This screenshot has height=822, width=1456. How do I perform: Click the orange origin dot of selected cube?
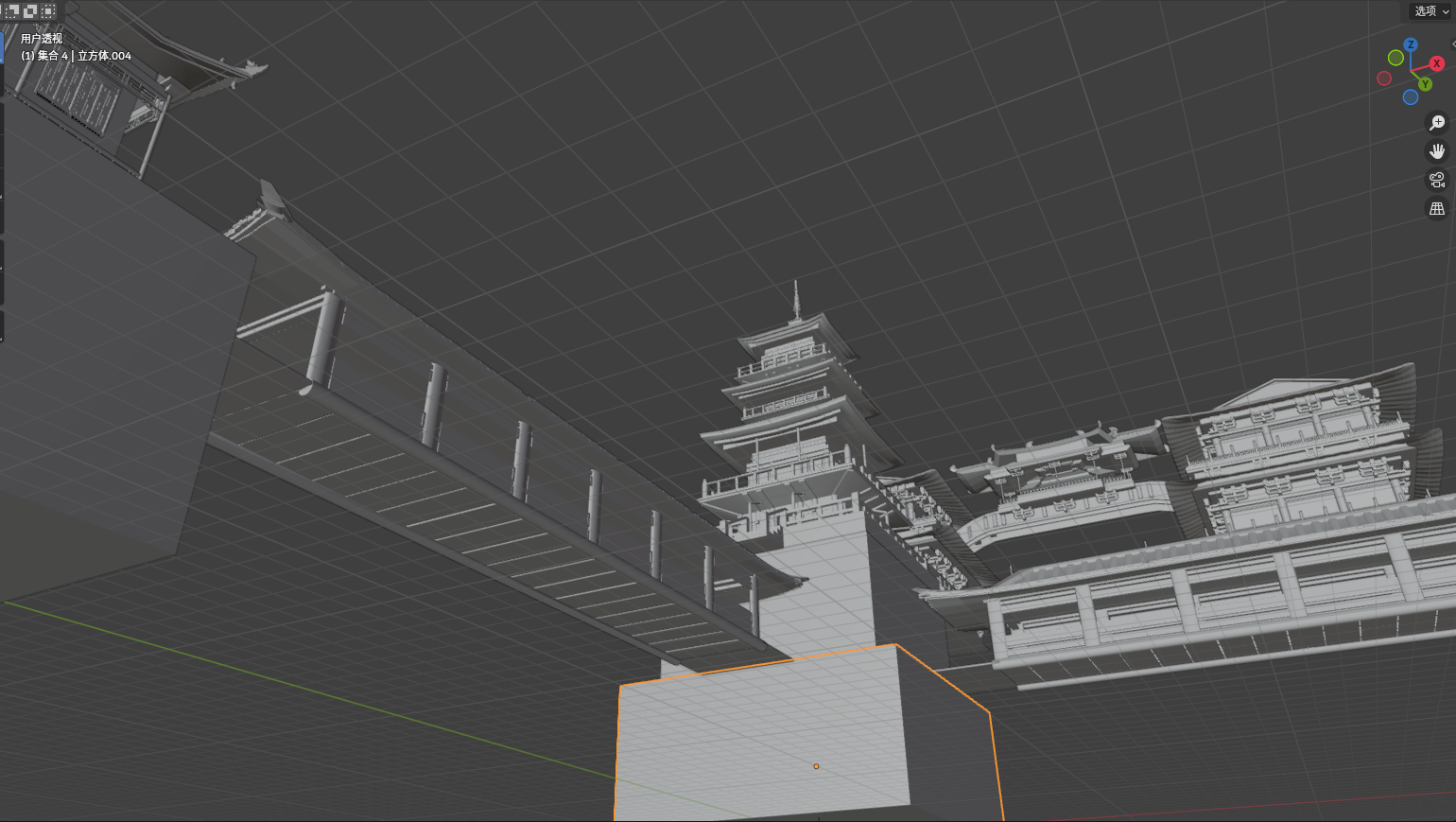click(x=816, y=766)
